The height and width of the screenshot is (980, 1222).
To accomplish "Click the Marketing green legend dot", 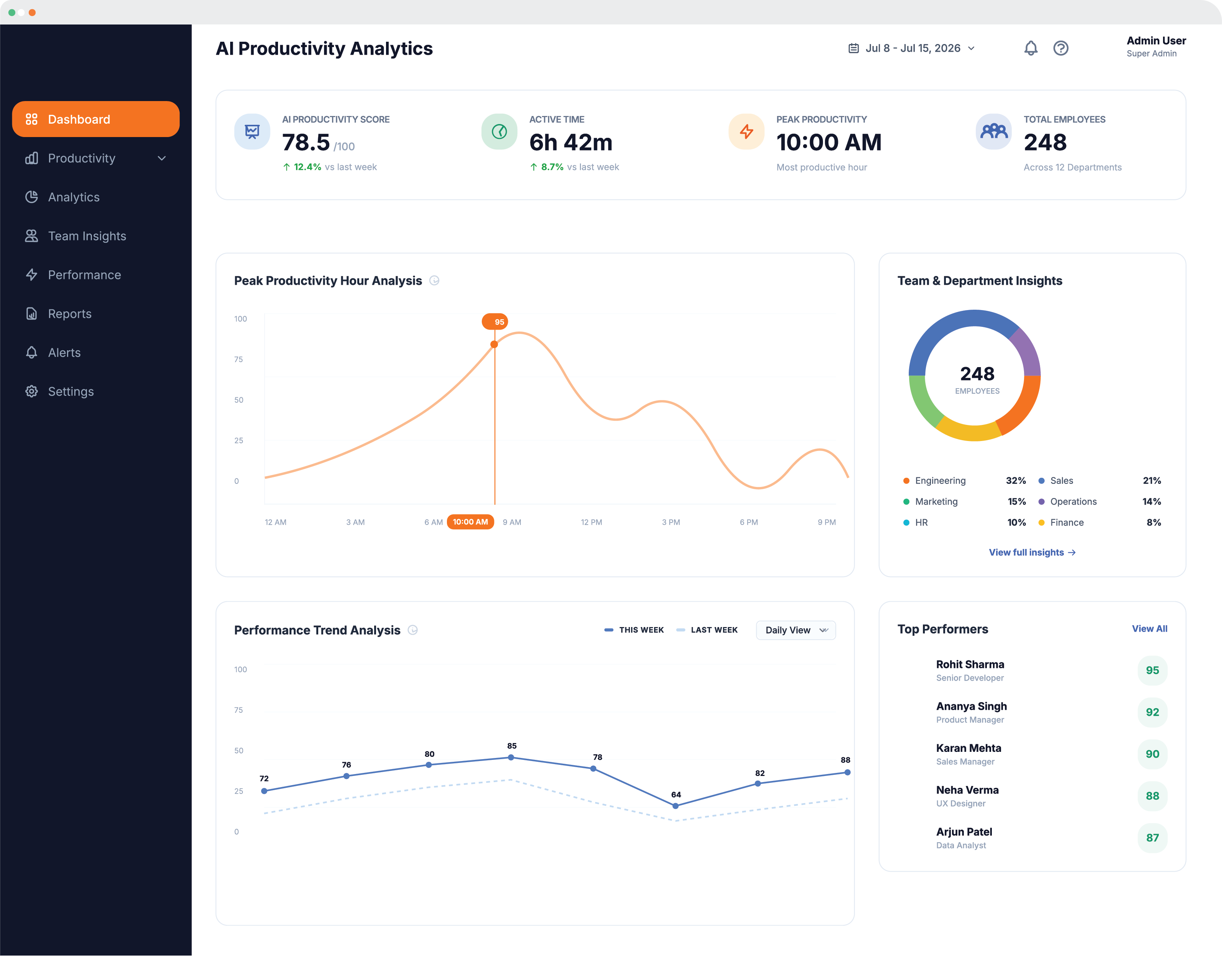I will pos(906,502).
